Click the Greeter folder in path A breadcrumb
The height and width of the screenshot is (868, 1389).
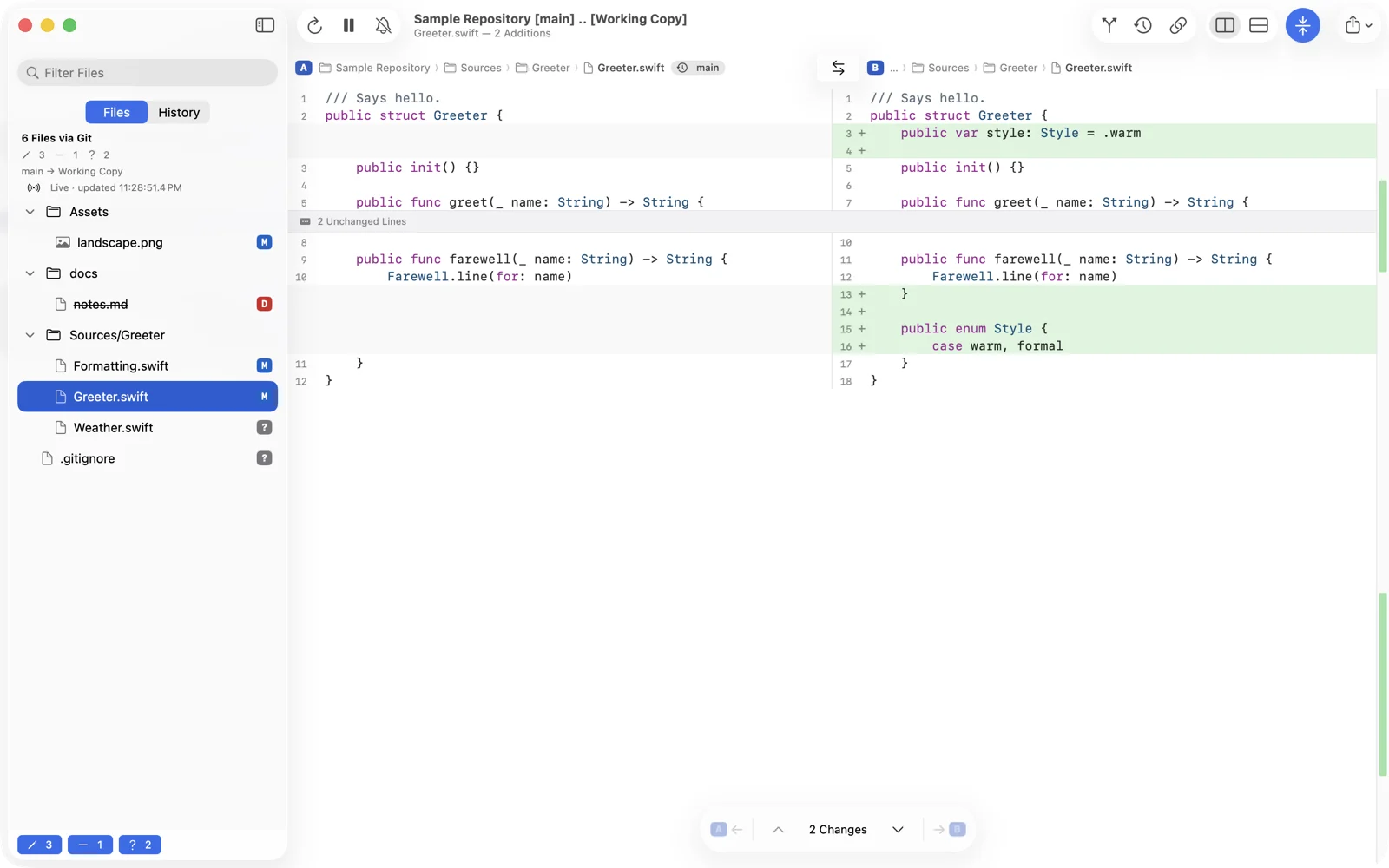[543, 68]
